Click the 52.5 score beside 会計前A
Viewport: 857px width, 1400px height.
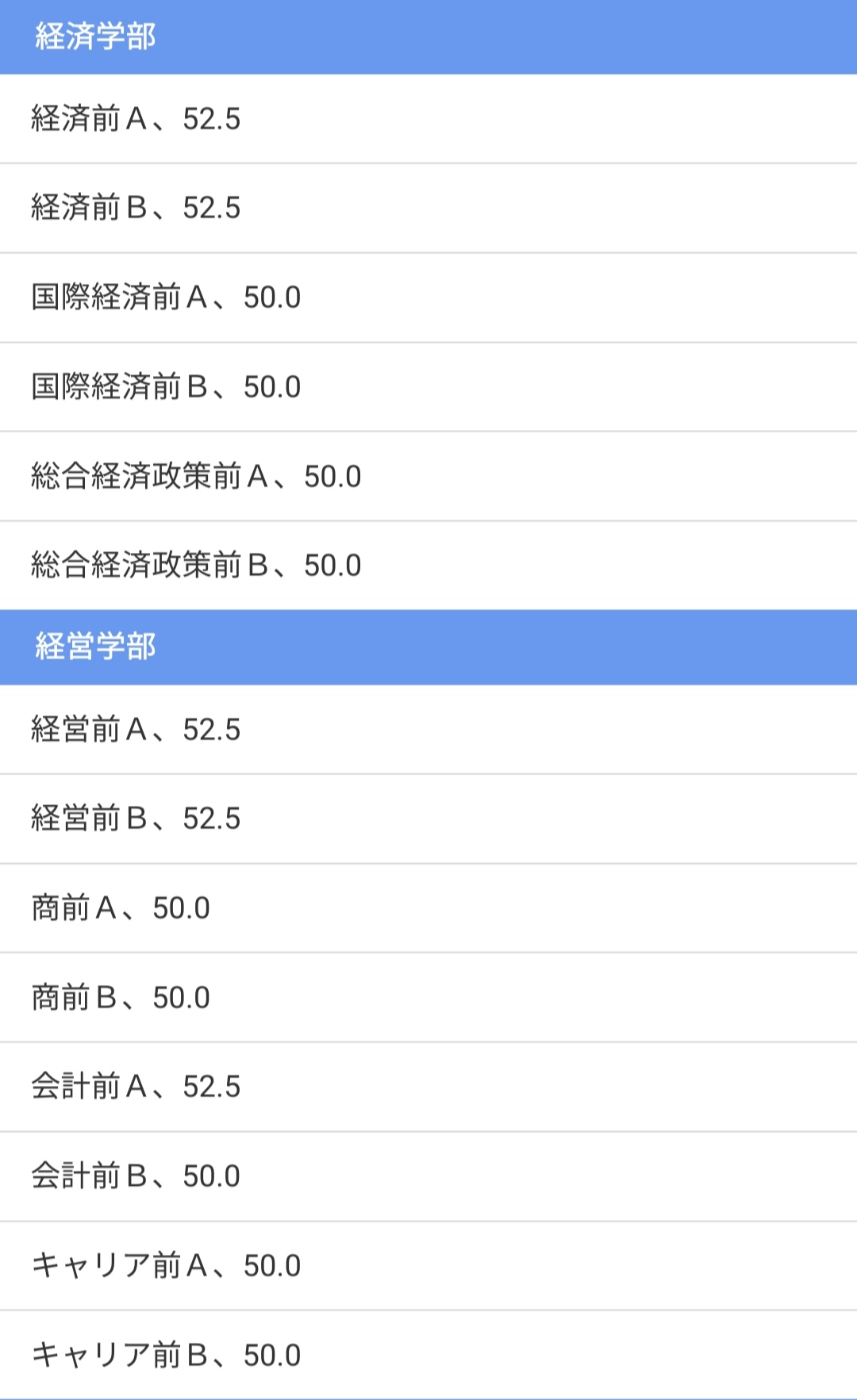(211, 1087)
